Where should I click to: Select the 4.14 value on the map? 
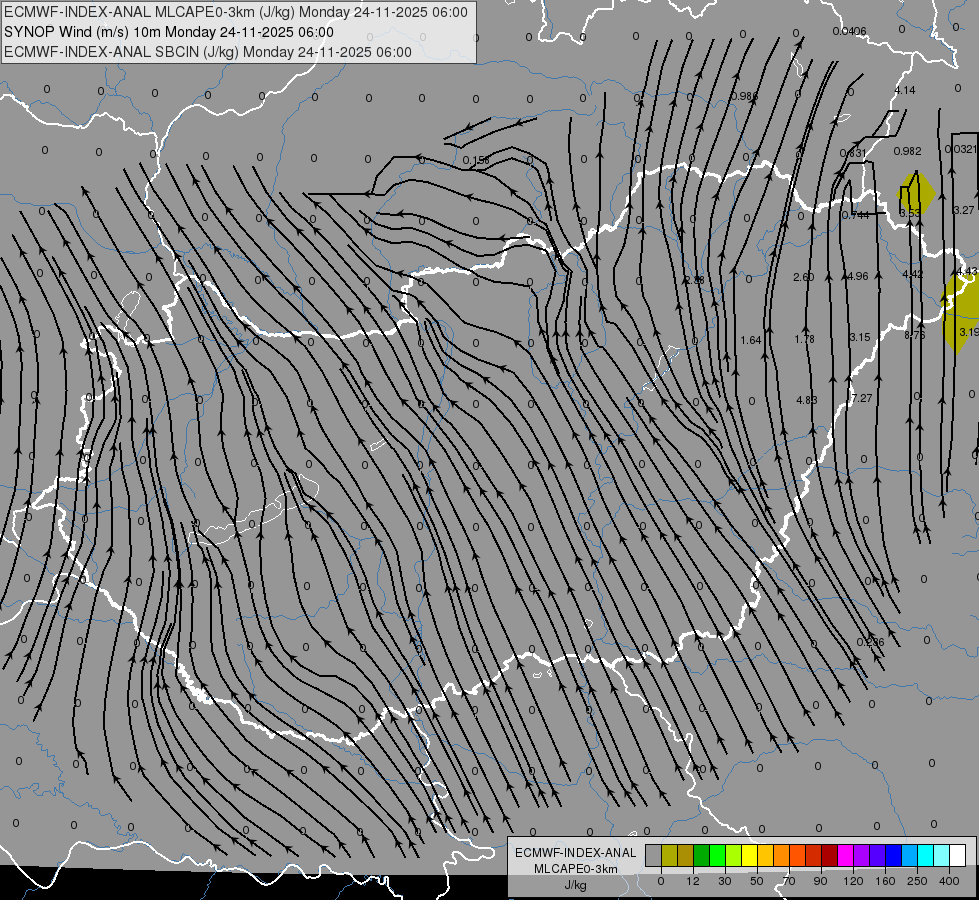coord(905,91)
